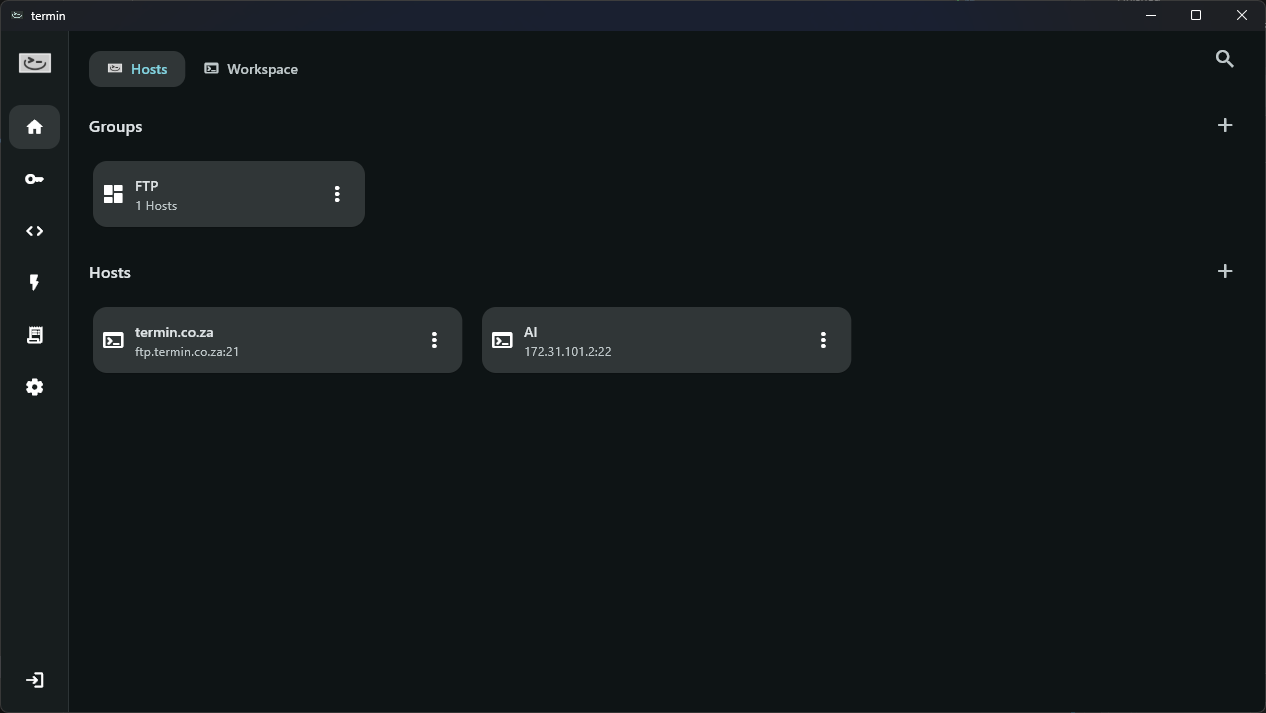
Task: Click the search magnifier icon
Action: pyautogui.click(x=1225, y=59)
